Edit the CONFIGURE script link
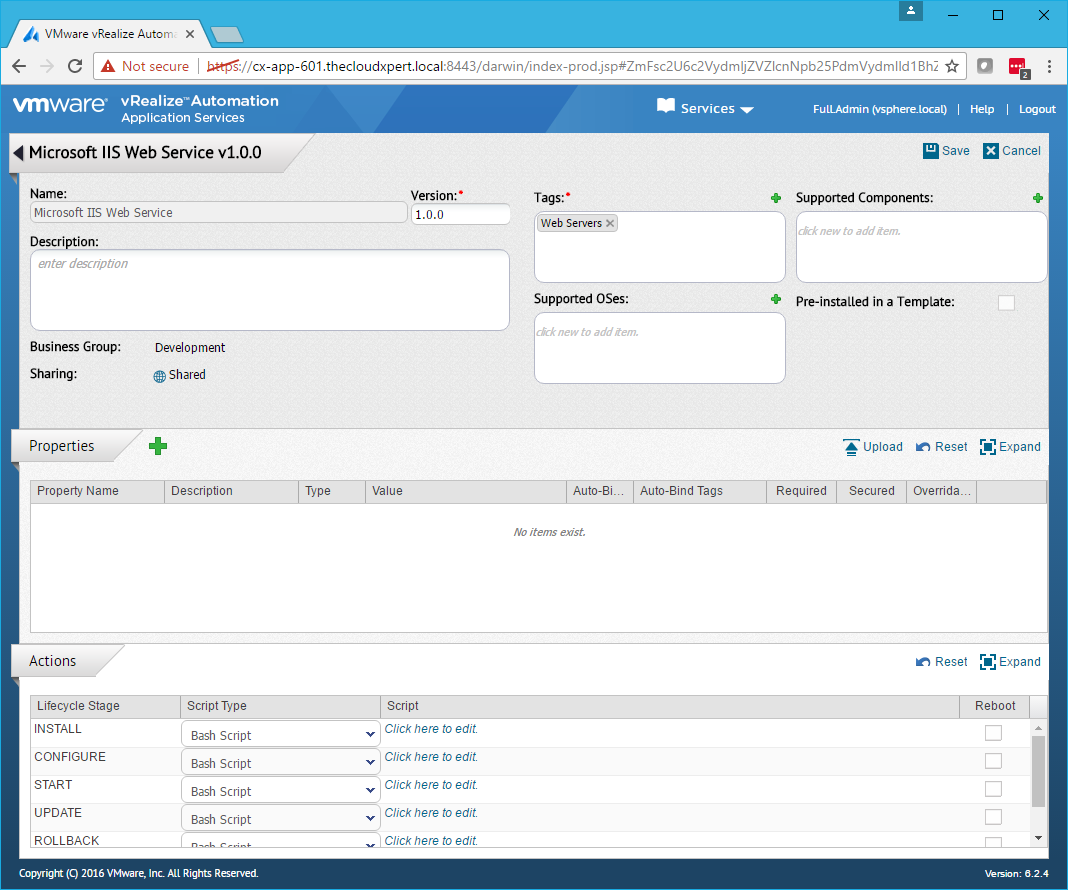This screenshot has height=890, width=1068. (x=431, y=757)
